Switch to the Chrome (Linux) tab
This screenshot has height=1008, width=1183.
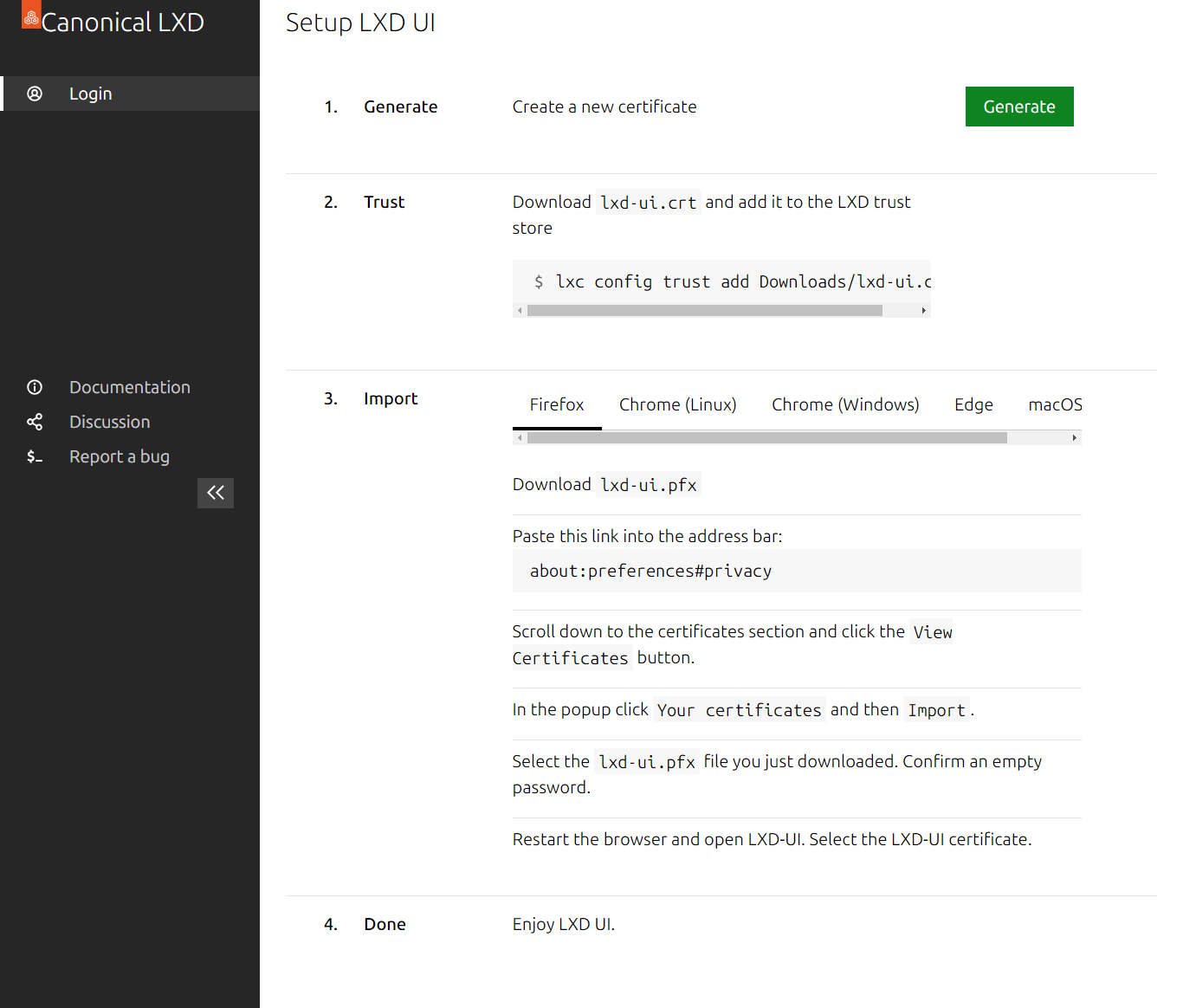click(x=678, y=404)
